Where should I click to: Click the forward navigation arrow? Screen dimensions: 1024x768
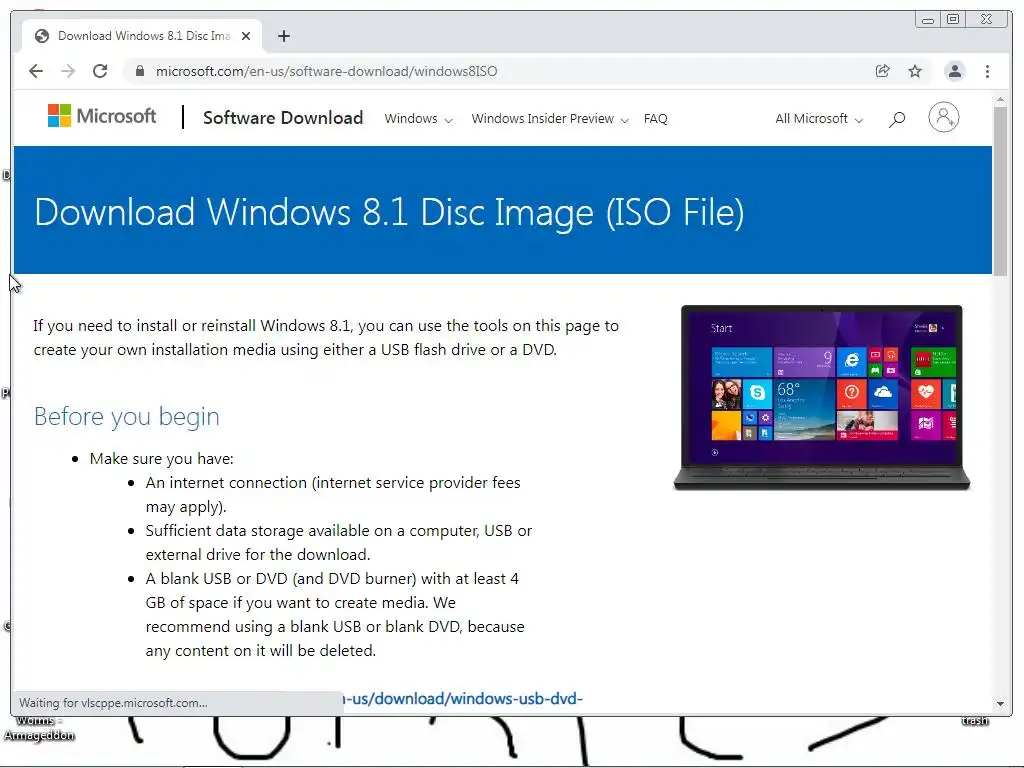point(68,71)
